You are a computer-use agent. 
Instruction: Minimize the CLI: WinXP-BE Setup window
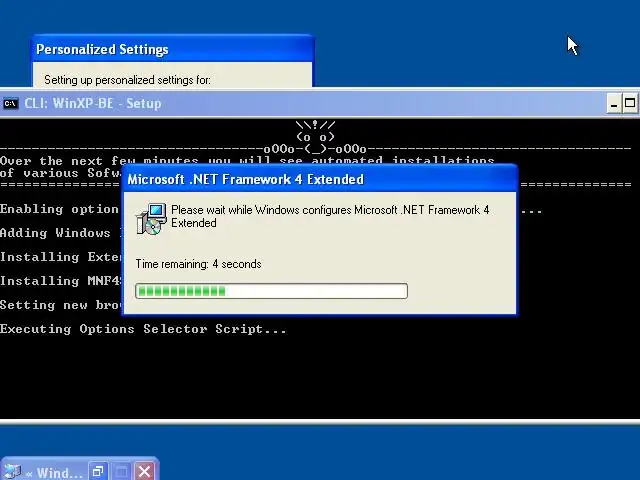click(x=613, y=103)
